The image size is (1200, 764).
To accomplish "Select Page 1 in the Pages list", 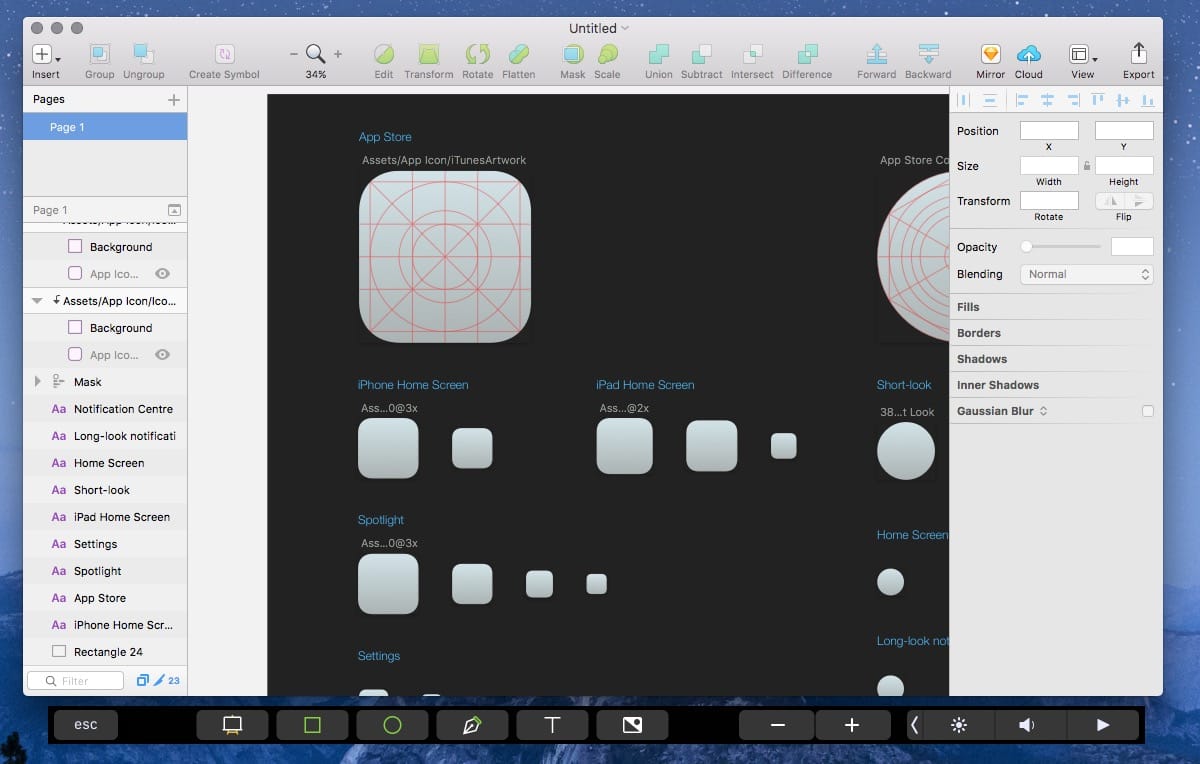I will [105, 127].
